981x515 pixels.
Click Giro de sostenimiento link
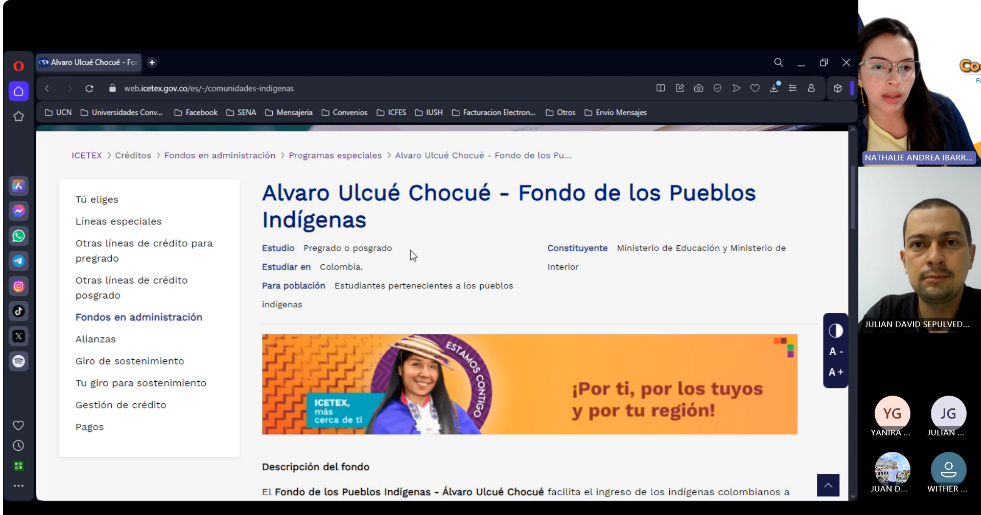click(x=129, y=361)
